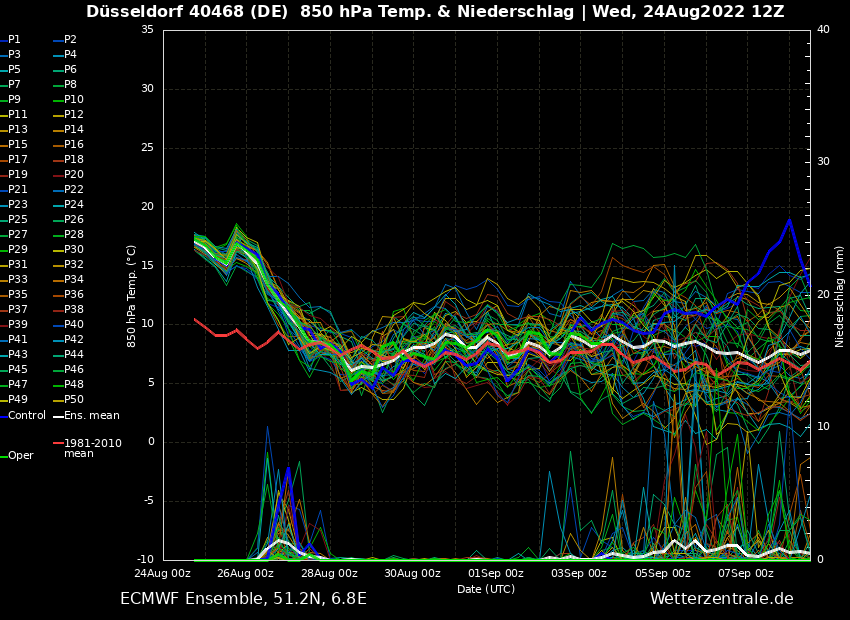Screen dimensions: 850x620
Task: Select the P40 legend entry
Action: (x=74, y=325)
